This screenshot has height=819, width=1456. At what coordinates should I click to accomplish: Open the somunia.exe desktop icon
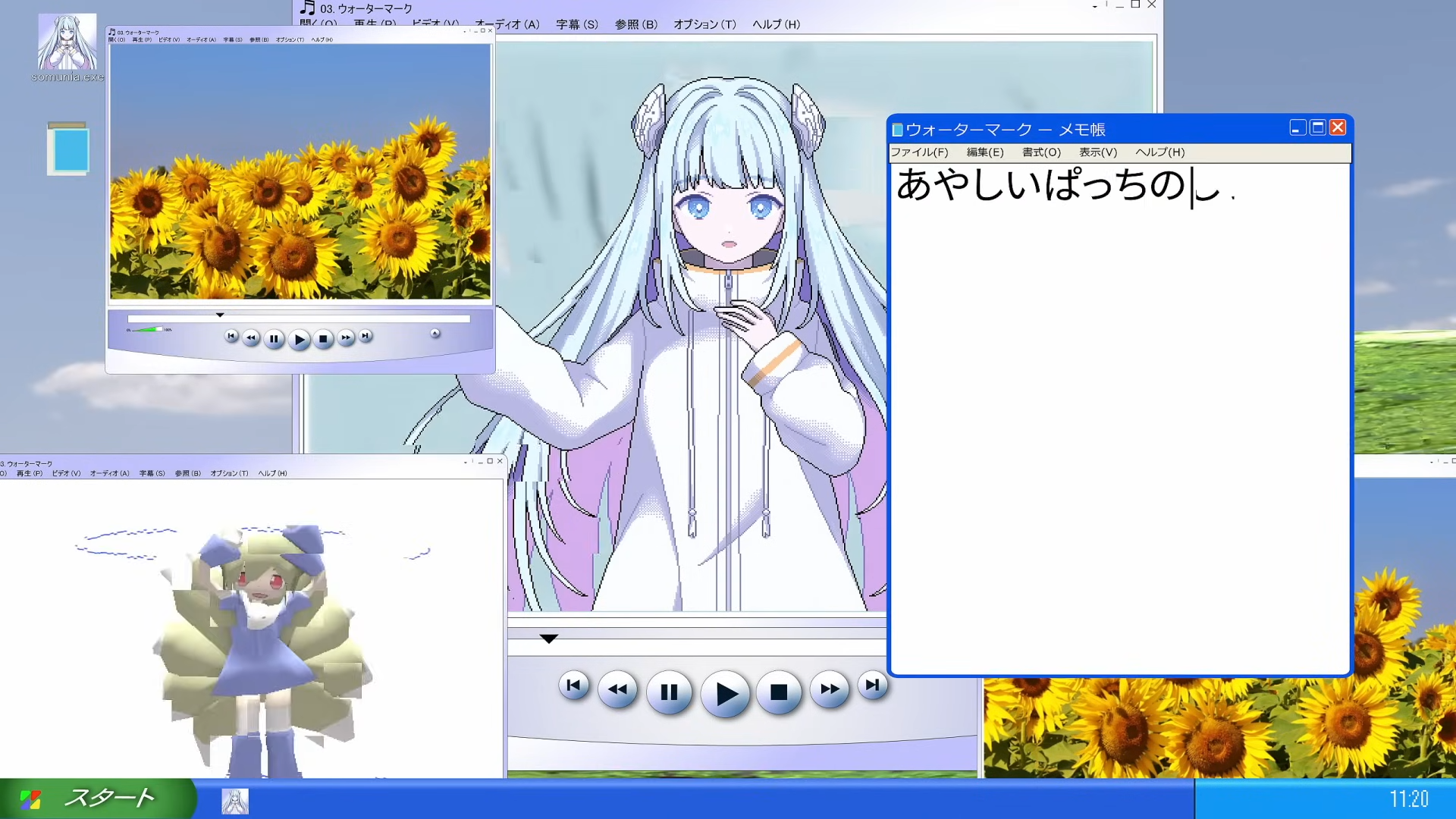[67, 47]
